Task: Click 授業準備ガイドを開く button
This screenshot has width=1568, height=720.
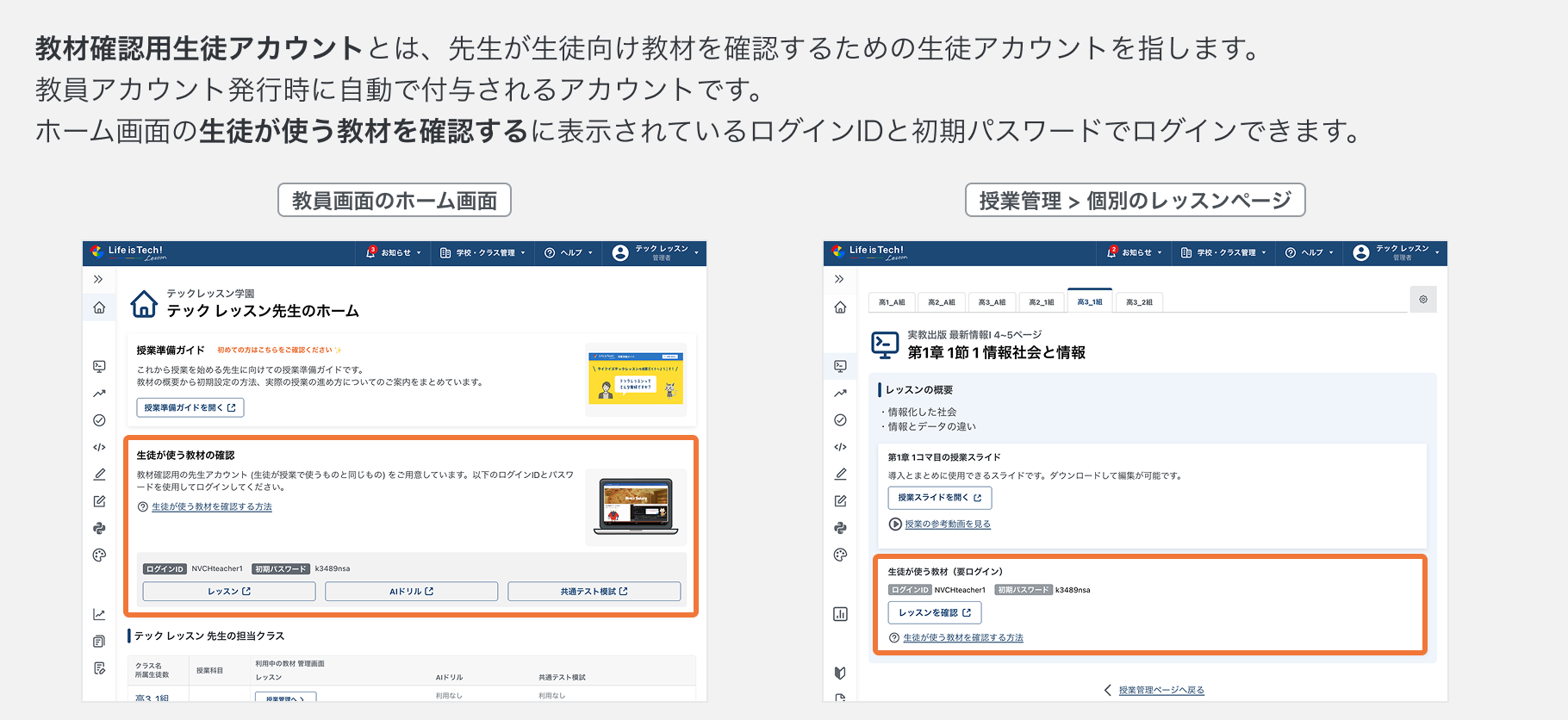Action: coord(190,408)
